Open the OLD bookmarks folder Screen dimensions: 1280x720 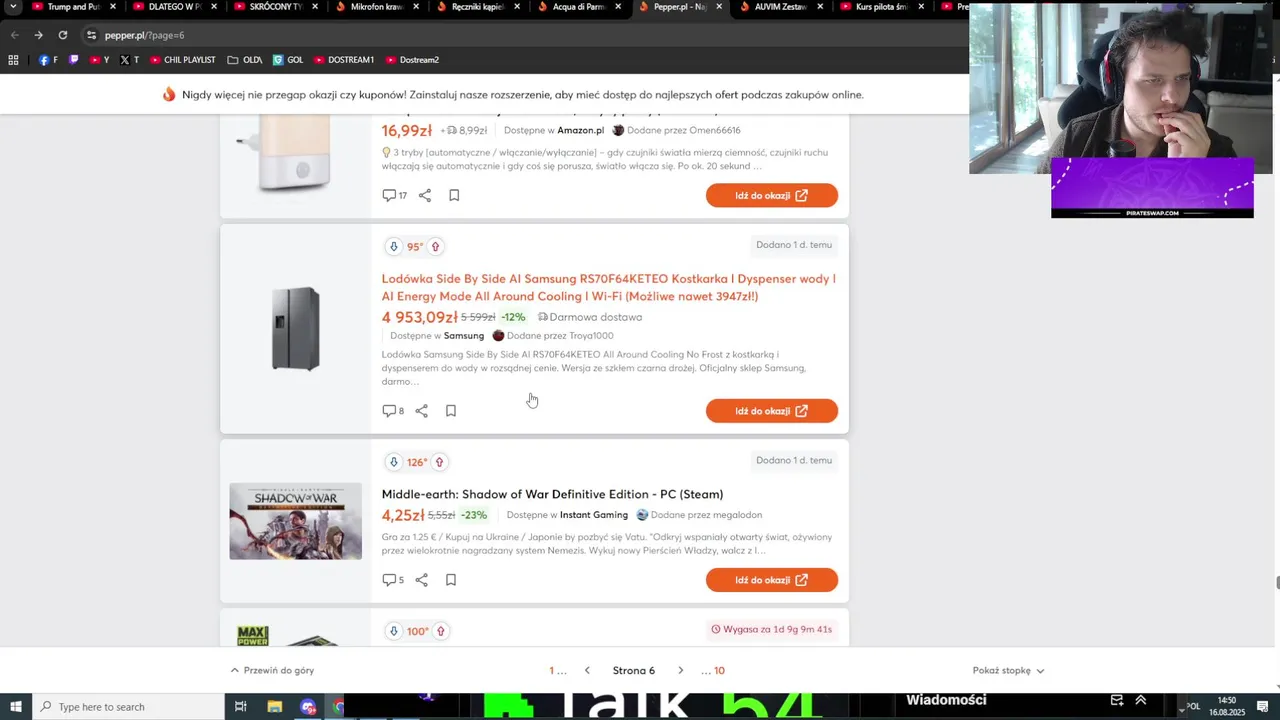pyautogui.click(x=245, y=60)
